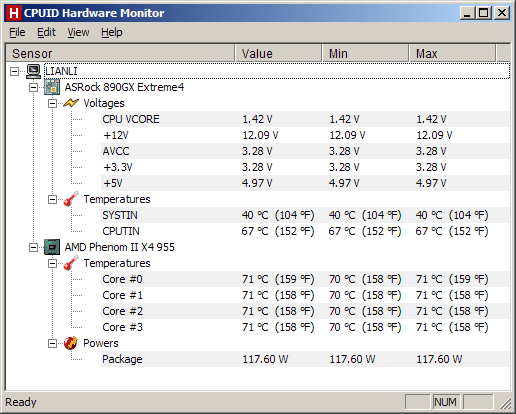Select the +5V sensor row

click(305, 183)
